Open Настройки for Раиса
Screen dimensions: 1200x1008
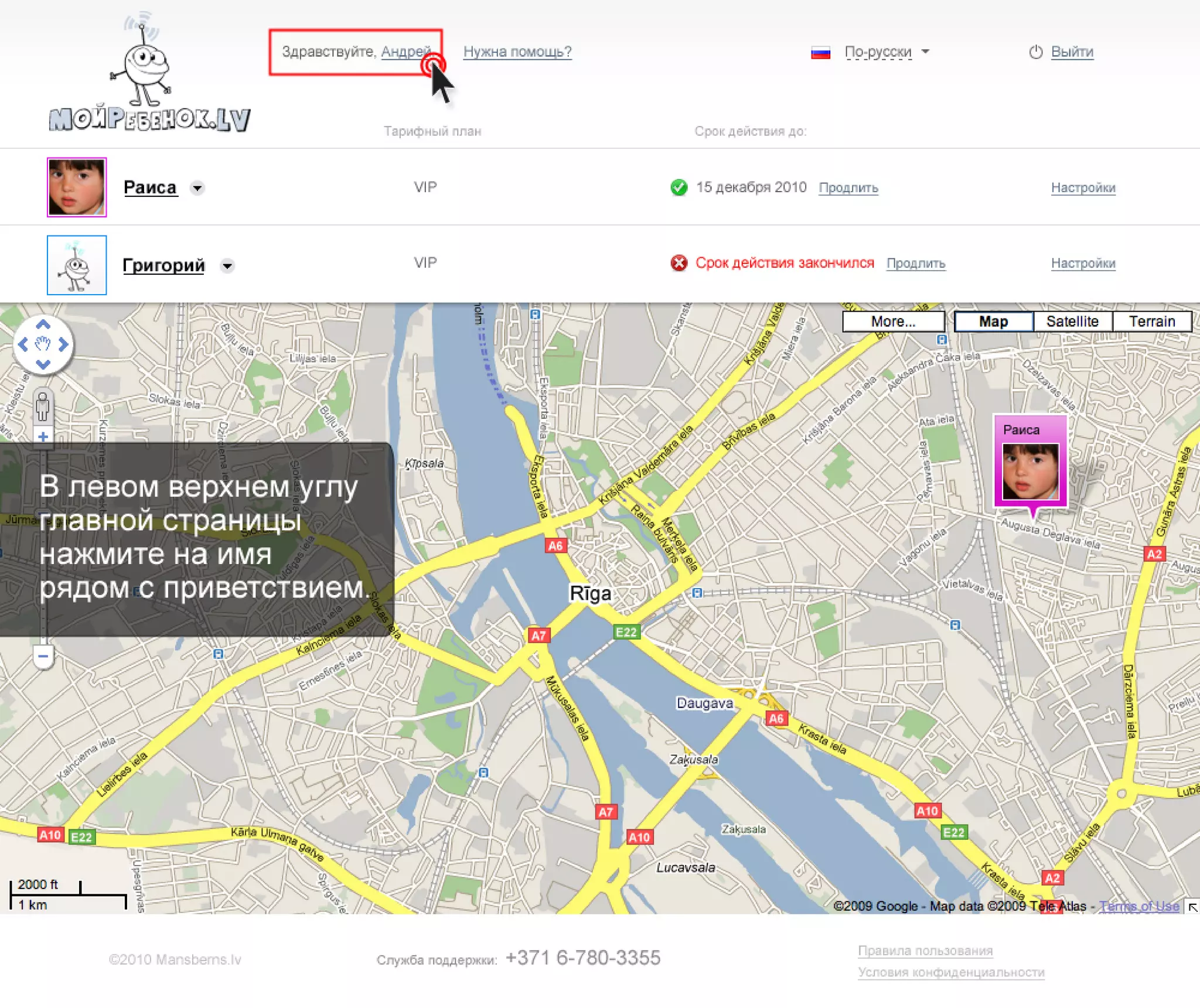[1083, 188]
